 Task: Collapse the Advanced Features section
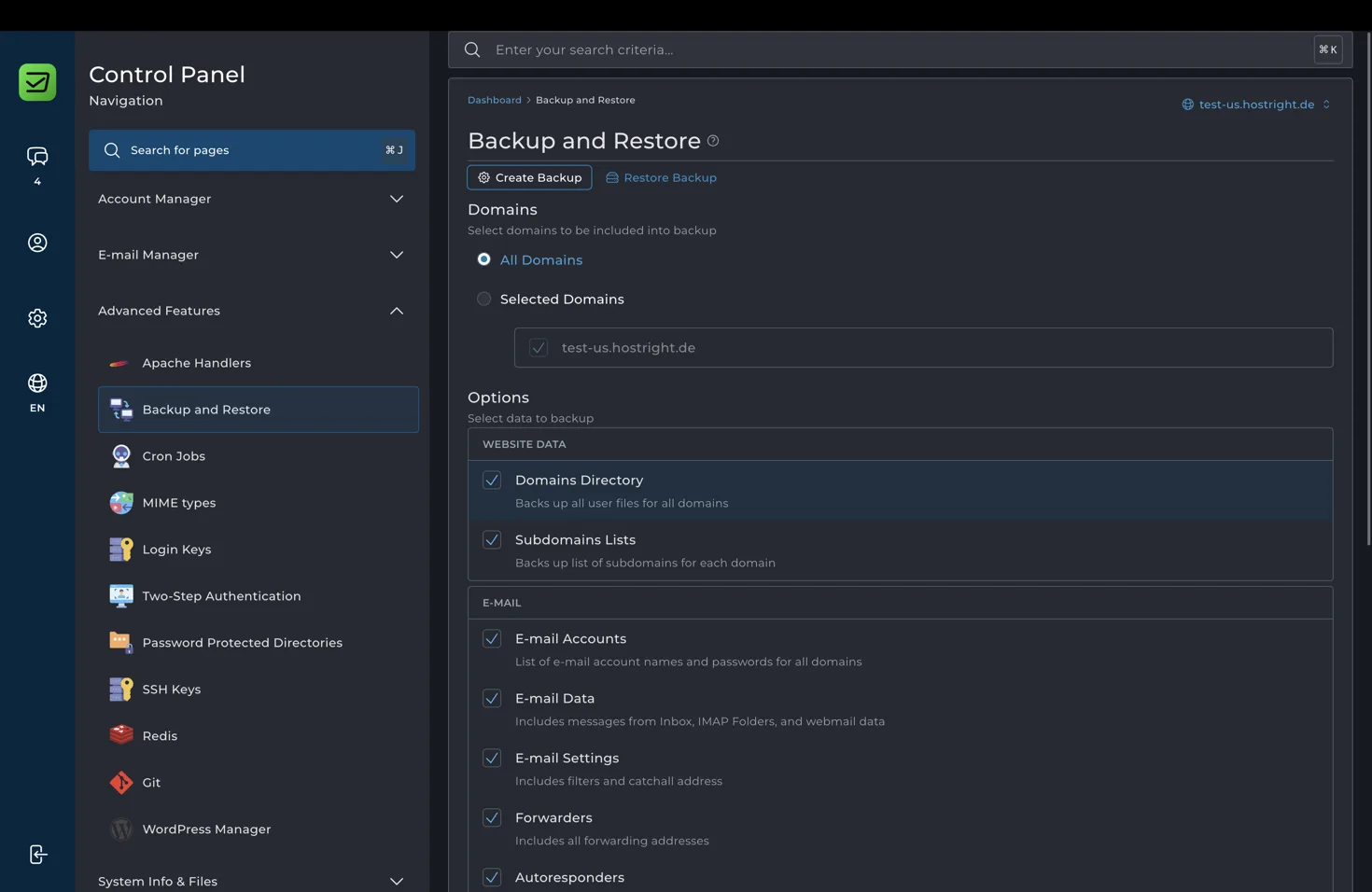point(252,311)
